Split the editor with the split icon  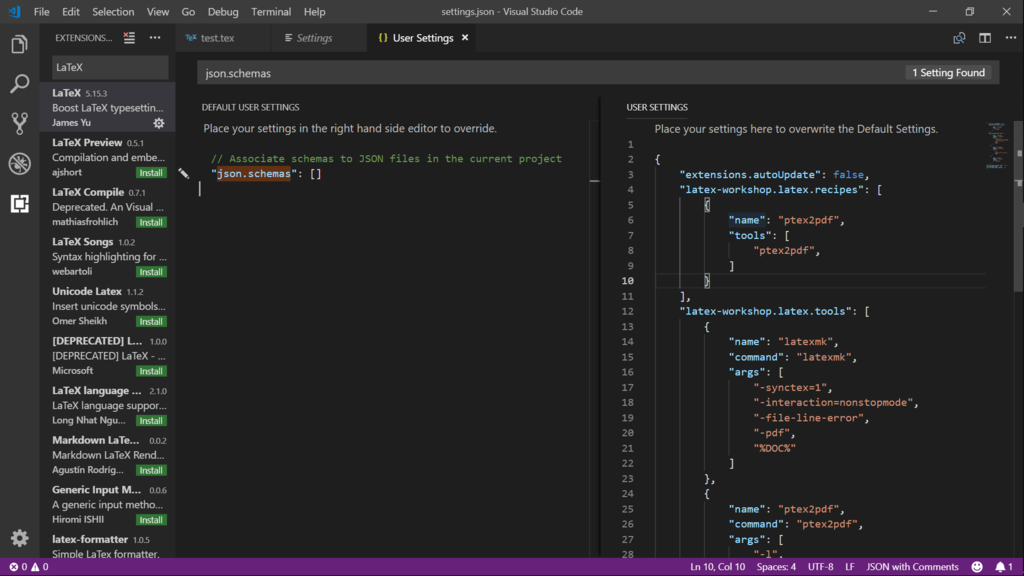tap(985, 38)
